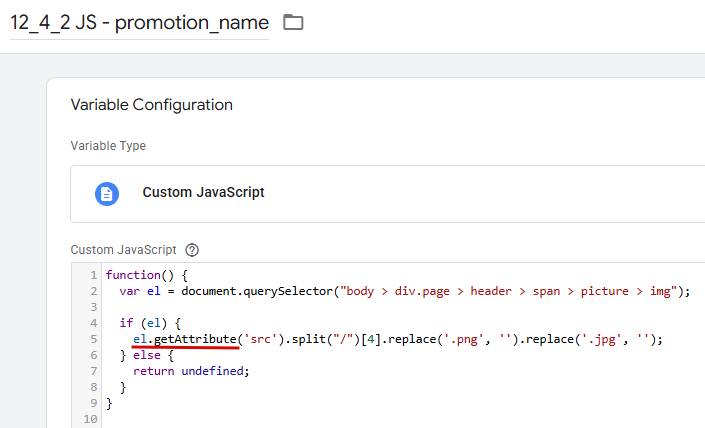Screen dimensions: 705x428
Task: Click the 'else' keyword on line 6
Action: click(x=147, y=355)
